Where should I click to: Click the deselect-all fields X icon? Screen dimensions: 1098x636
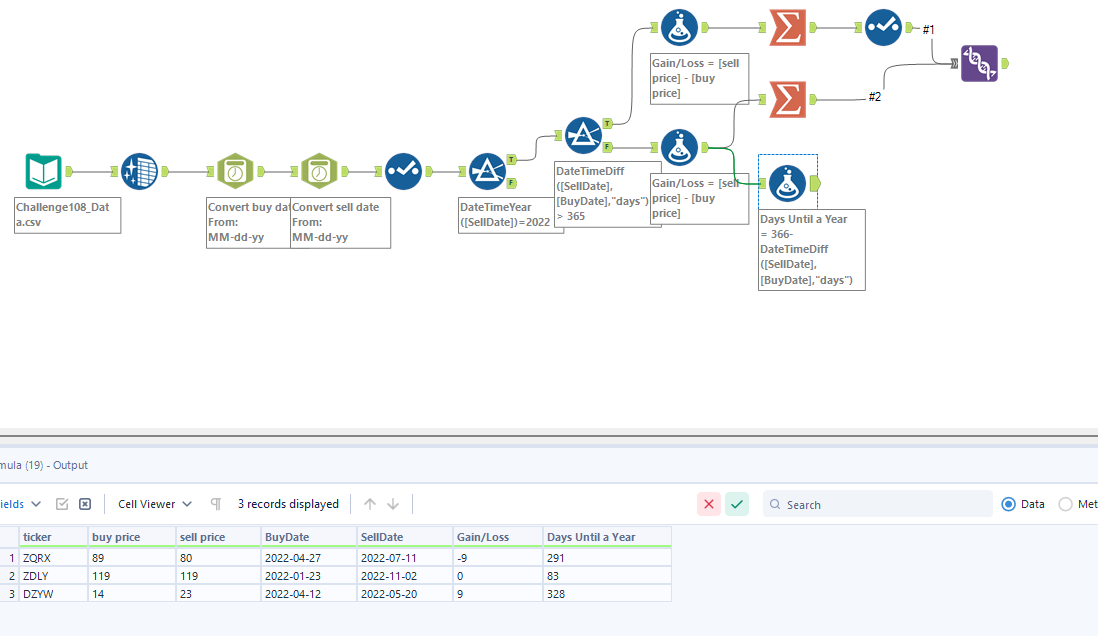coord(85,504)
